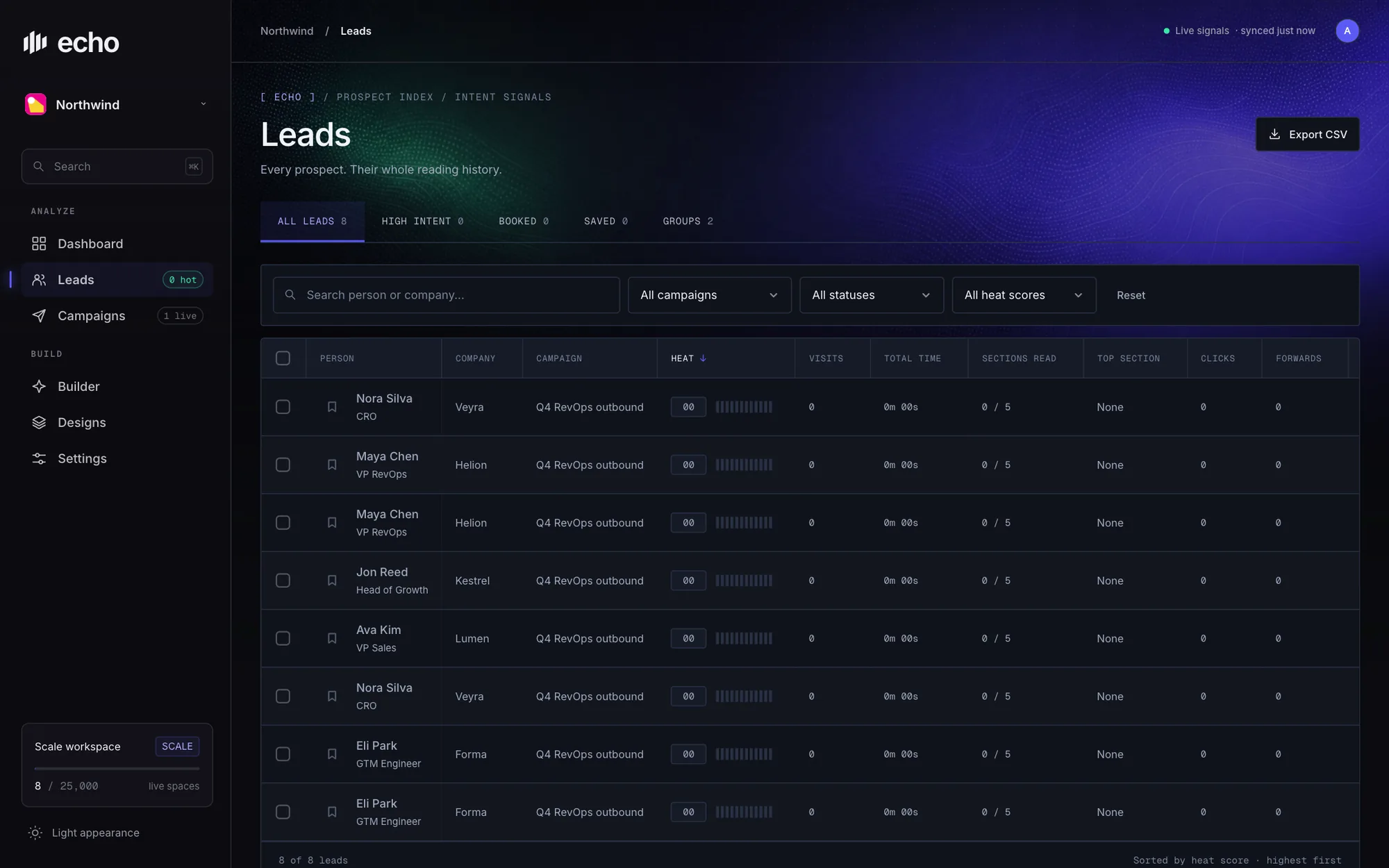This screenshot has height=868, width=1389.
Task: Select all leads with header checkbox
Action: (283, 358)
